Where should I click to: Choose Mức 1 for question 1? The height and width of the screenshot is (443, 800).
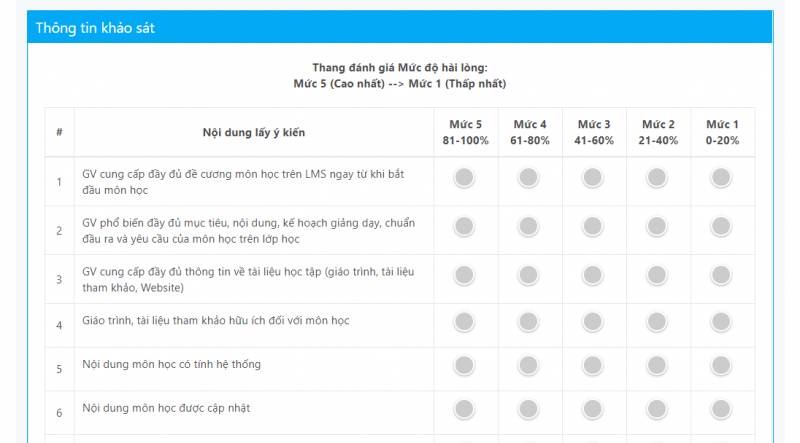click(x=720, y=178)
